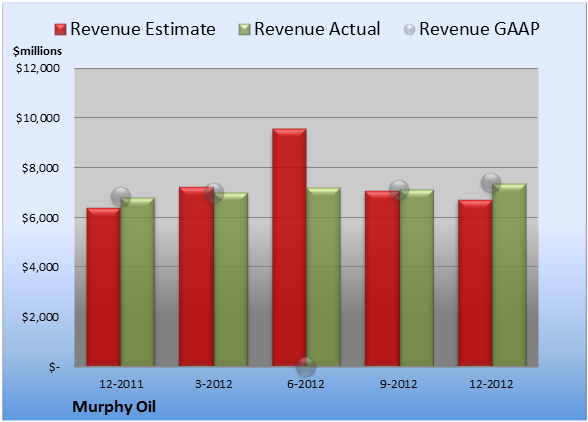Click the red Revenue Estimate legend swatch
Image resolution: width=588 pixels, height=422 pixels.
pos(60,30)
